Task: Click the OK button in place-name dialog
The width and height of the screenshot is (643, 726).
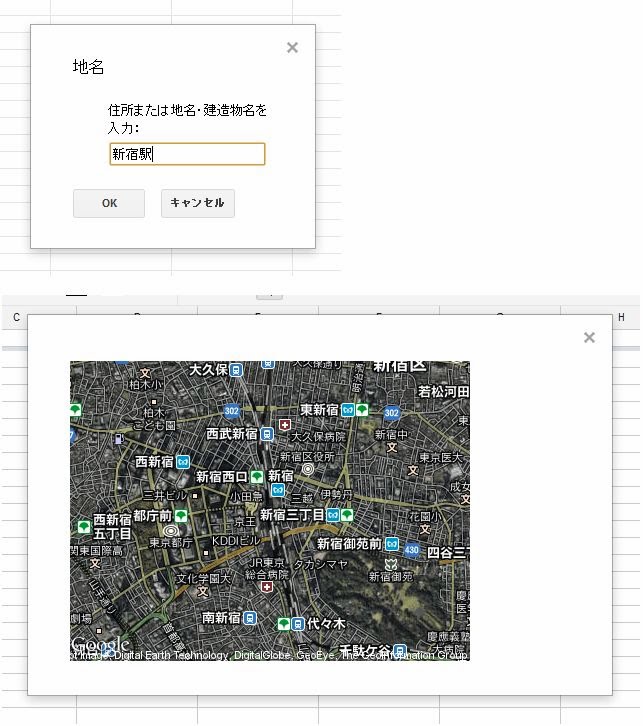Action: (109, 203)
